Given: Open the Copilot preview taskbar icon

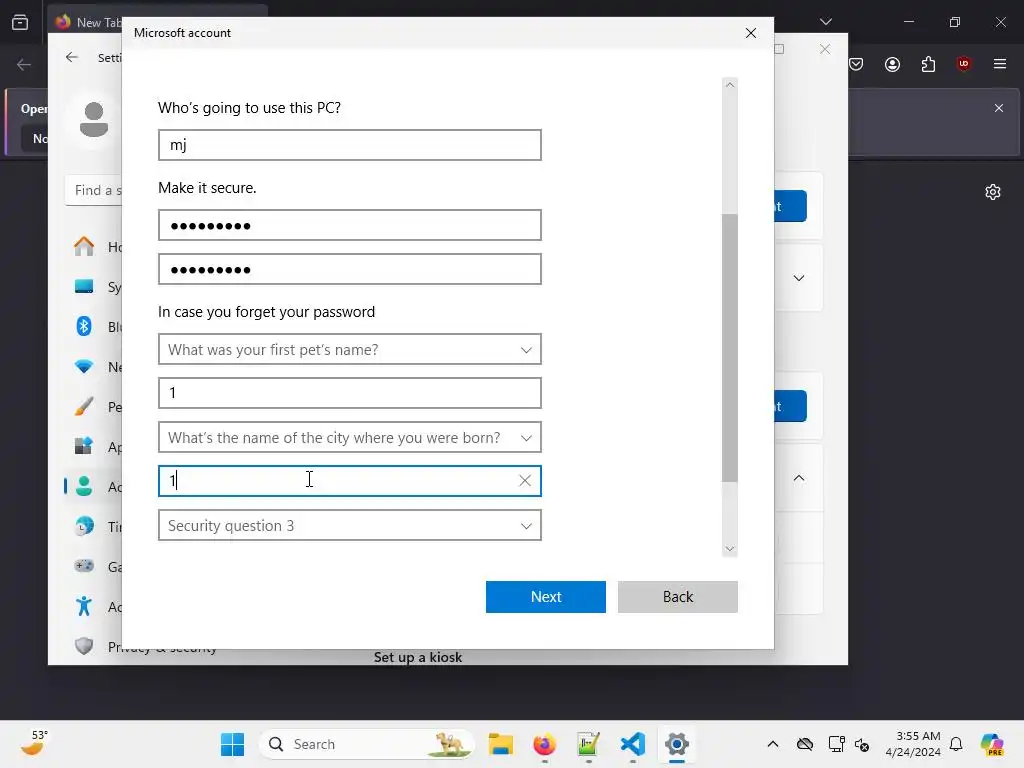Looking at the screenshot, I should [x=992, y=744].
